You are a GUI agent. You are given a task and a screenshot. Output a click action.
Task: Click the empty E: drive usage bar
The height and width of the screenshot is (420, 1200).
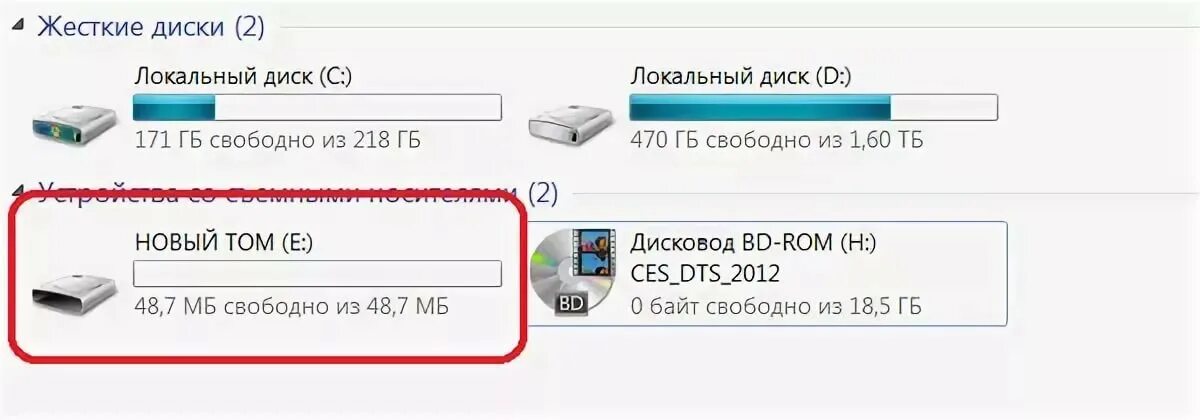click(317, 273)
